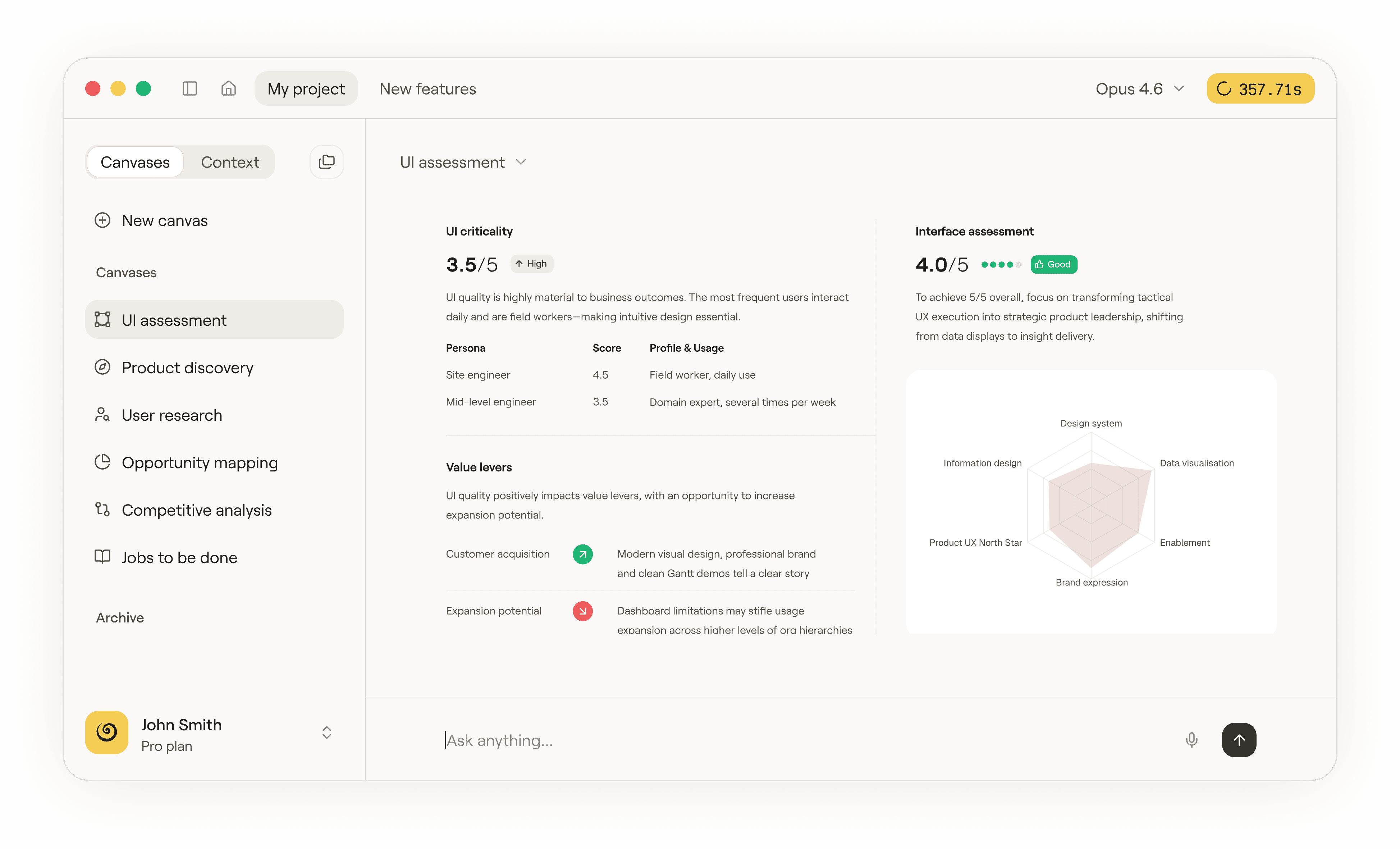Viewport: 1400px width, 849px height.
Task: Open the New features tab
Action: coord(427,89)
